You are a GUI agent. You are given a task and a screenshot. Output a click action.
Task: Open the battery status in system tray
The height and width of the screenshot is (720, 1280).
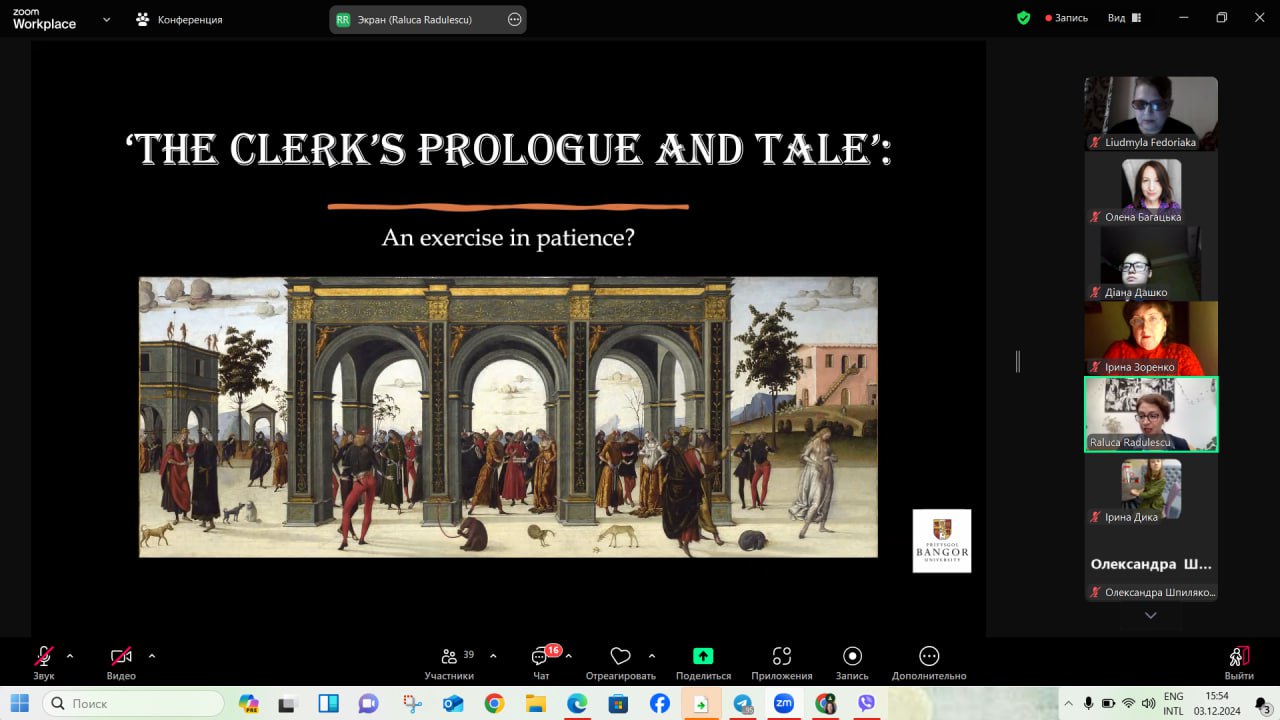(x=1109, y=703)
